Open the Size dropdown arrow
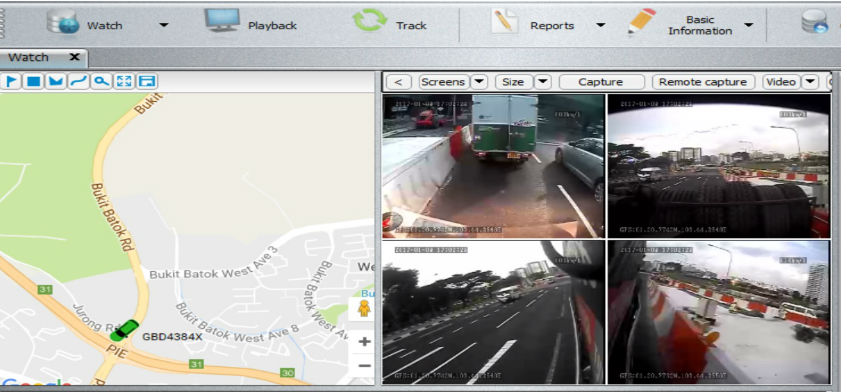This screenshot has height=392, width=847. click(542, 82)
